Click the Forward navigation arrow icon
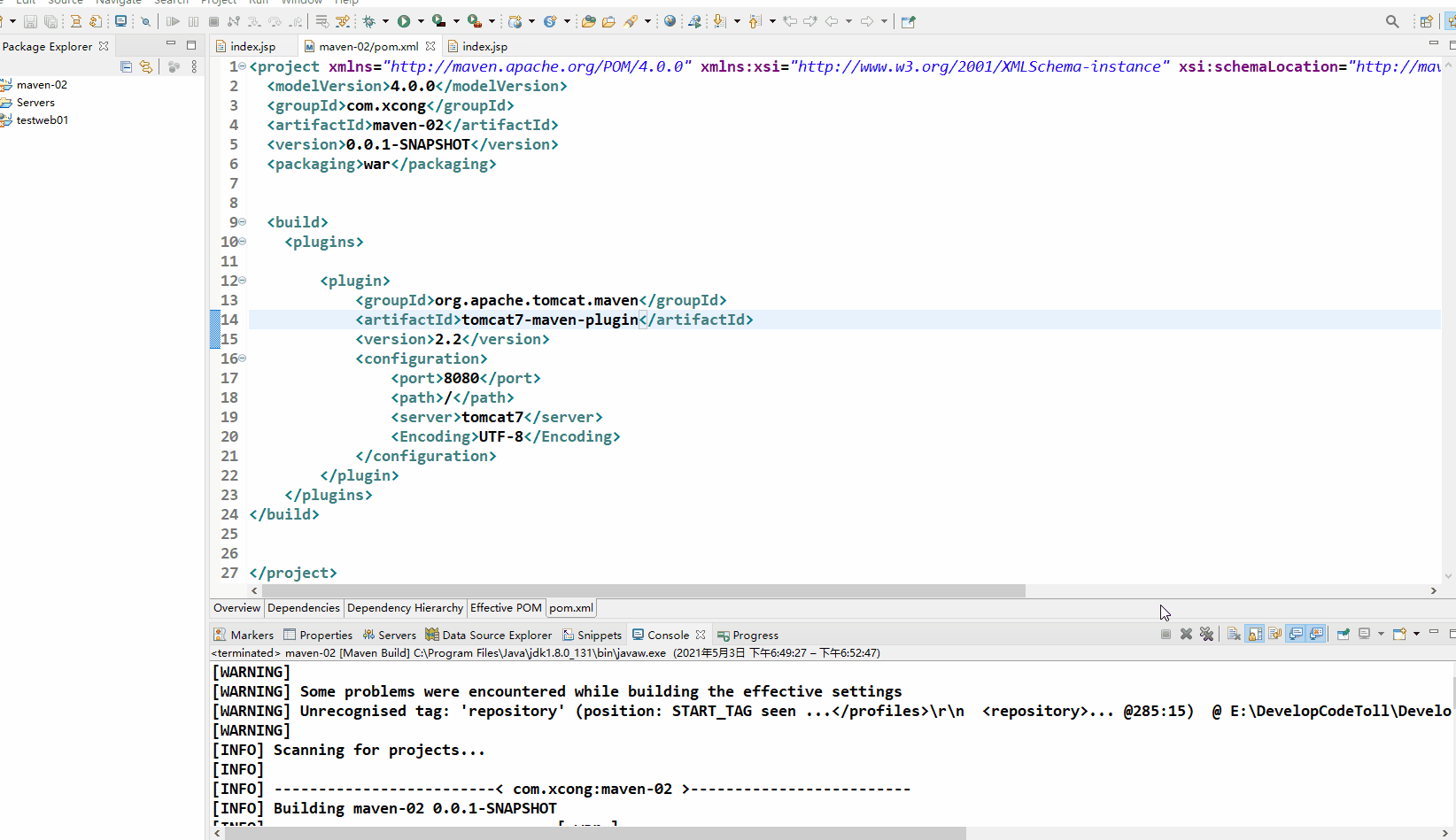The width and height of the screenshot is (1456, 840). 867,21
